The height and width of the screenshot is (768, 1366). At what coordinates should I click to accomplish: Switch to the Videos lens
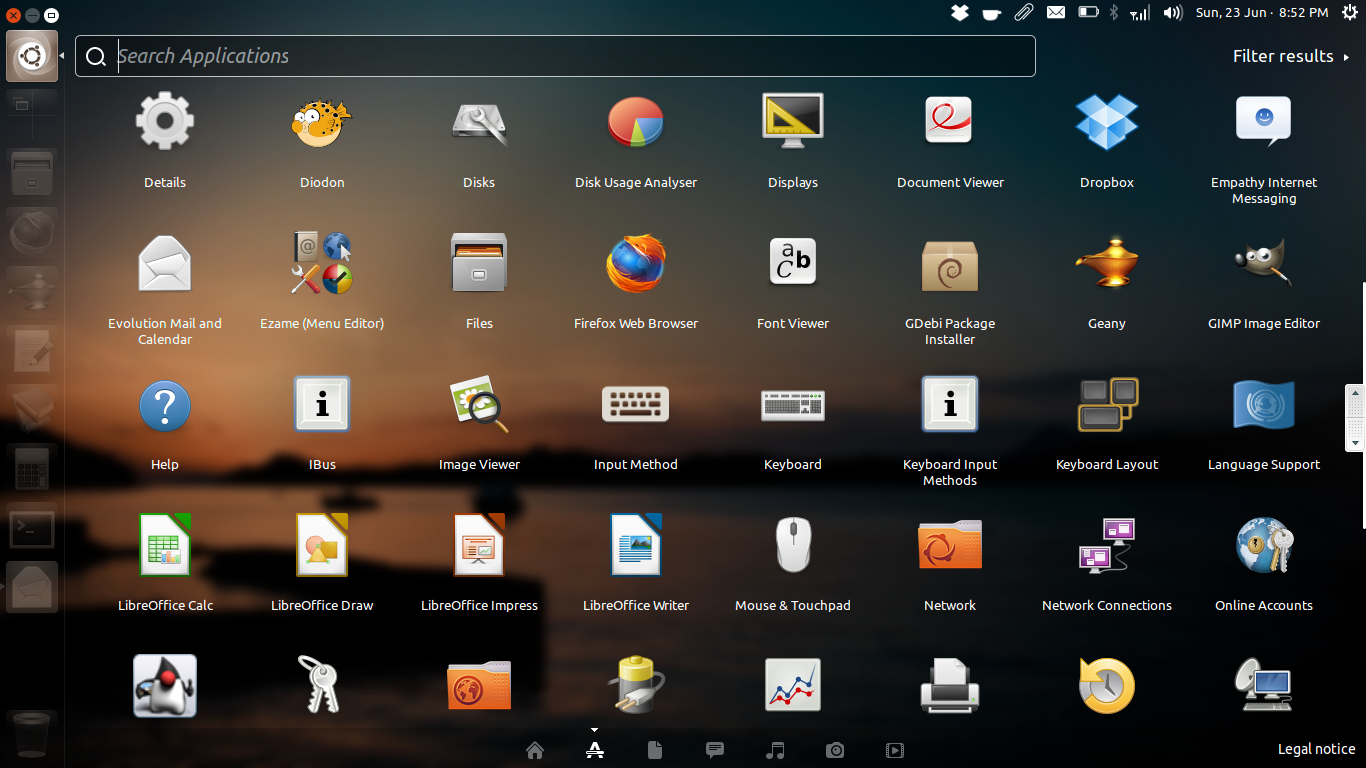895,750
